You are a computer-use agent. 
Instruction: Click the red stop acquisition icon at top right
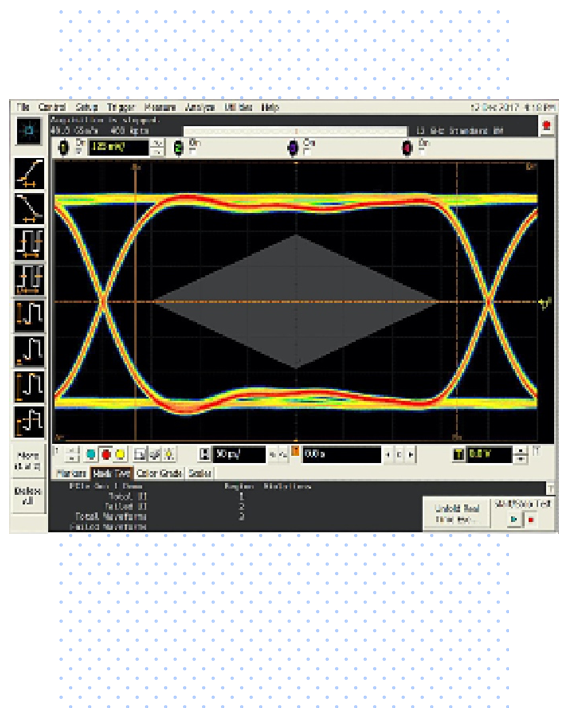pyautogui.click(x=546, y=126)
